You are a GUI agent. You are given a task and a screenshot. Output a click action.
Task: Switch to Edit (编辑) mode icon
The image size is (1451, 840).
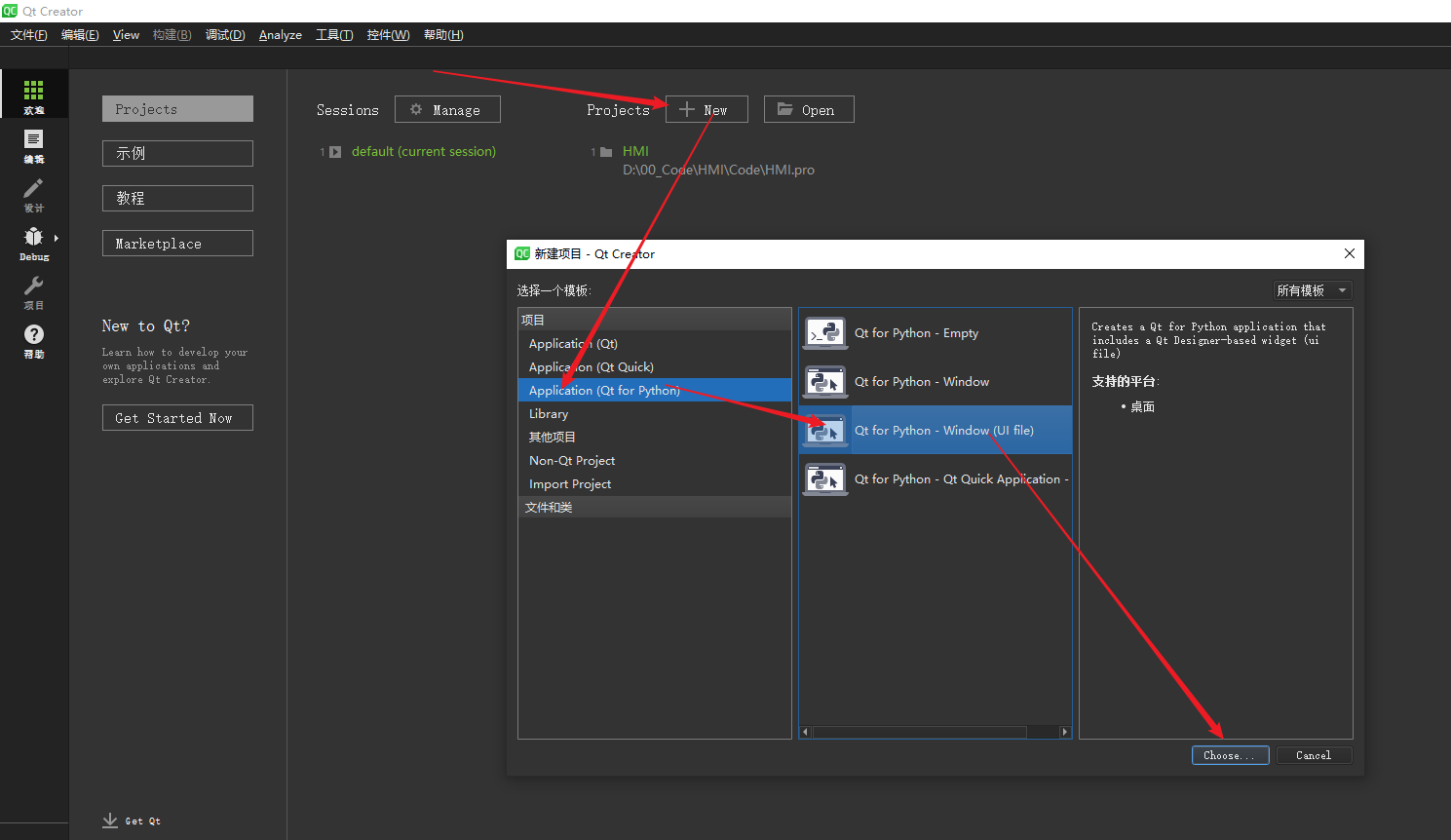pos(33,139)
